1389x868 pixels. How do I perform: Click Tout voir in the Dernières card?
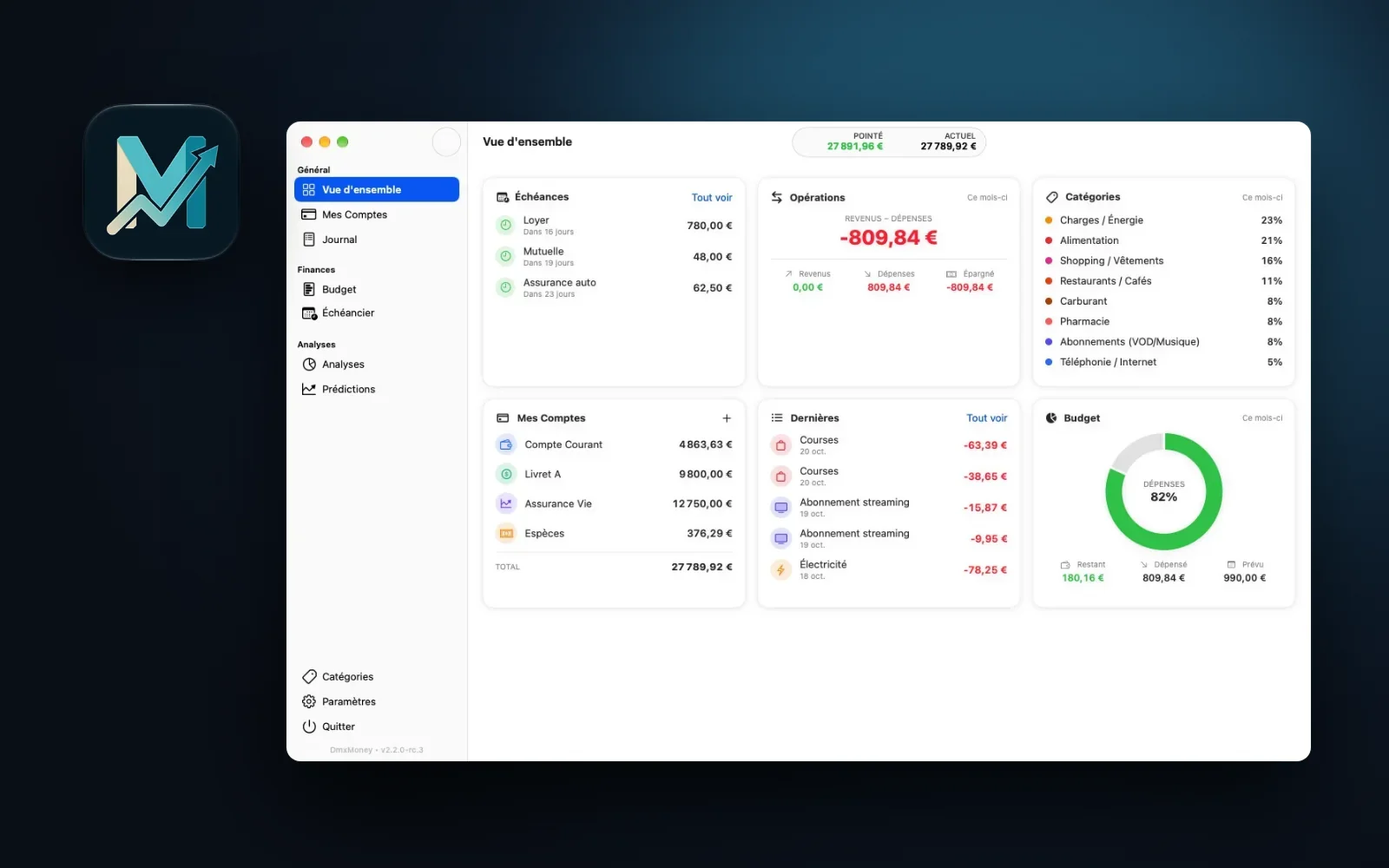pos(987,418)
